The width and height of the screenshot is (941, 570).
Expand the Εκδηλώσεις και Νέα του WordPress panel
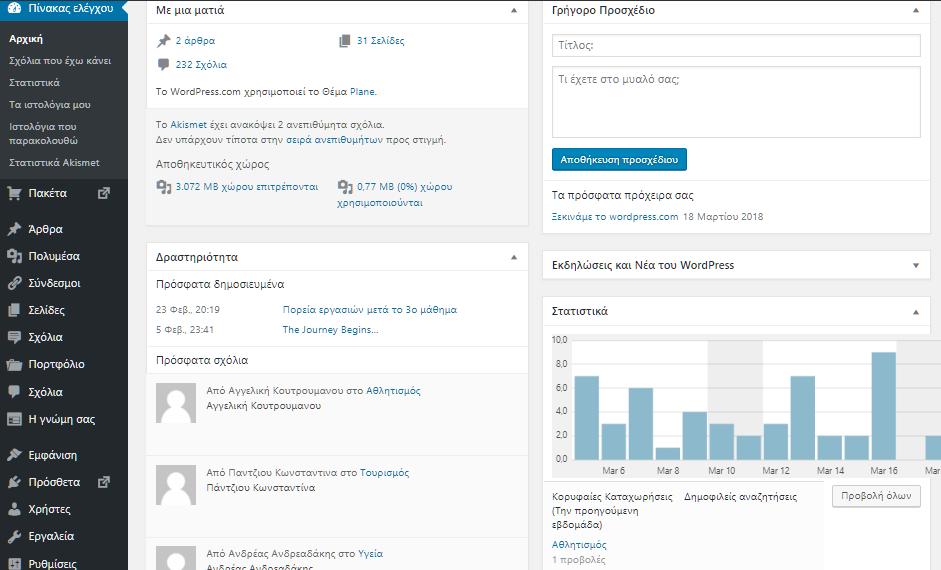click(916, 265)
